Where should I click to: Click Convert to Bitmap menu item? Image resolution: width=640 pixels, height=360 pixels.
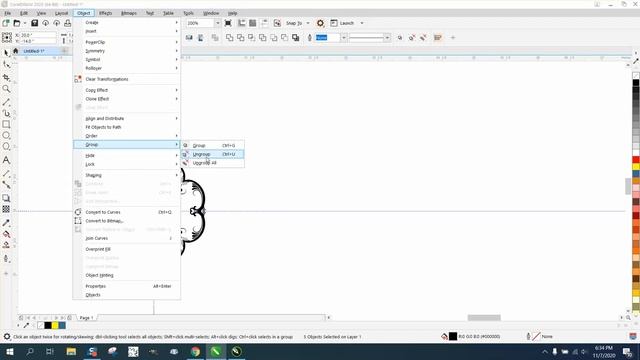[127, 221]
